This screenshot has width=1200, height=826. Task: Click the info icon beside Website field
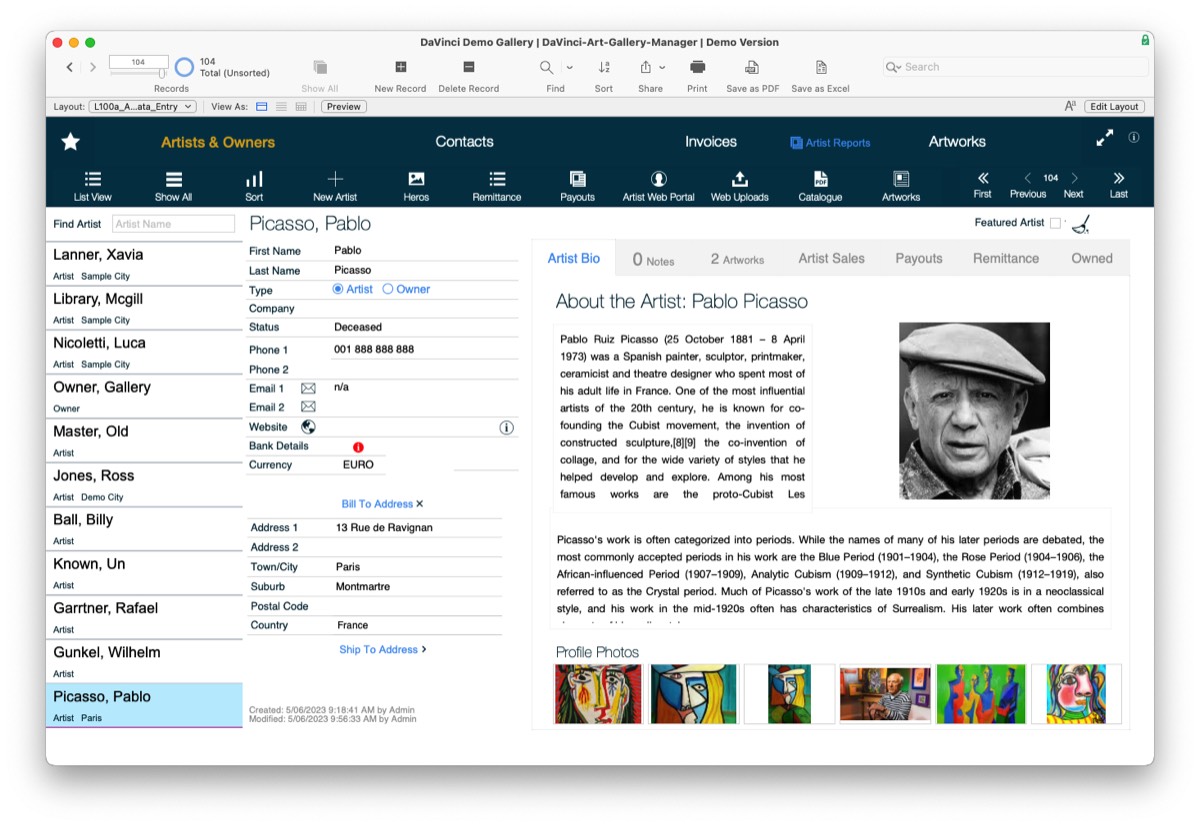point(506,428)
